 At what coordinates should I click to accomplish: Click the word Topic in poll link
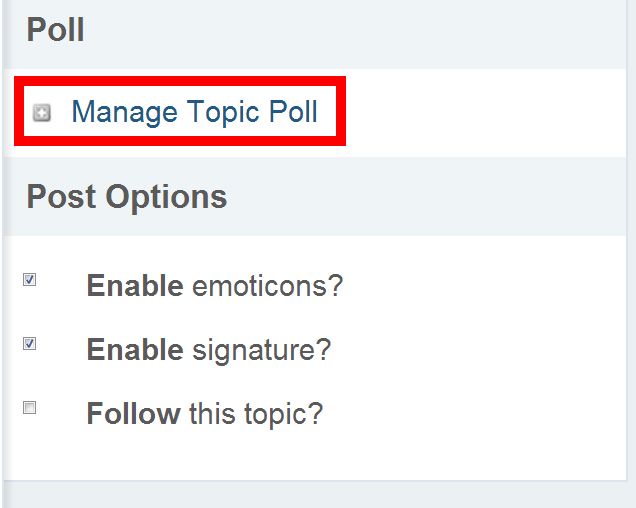pyautogui.click(x=223, y=113)
